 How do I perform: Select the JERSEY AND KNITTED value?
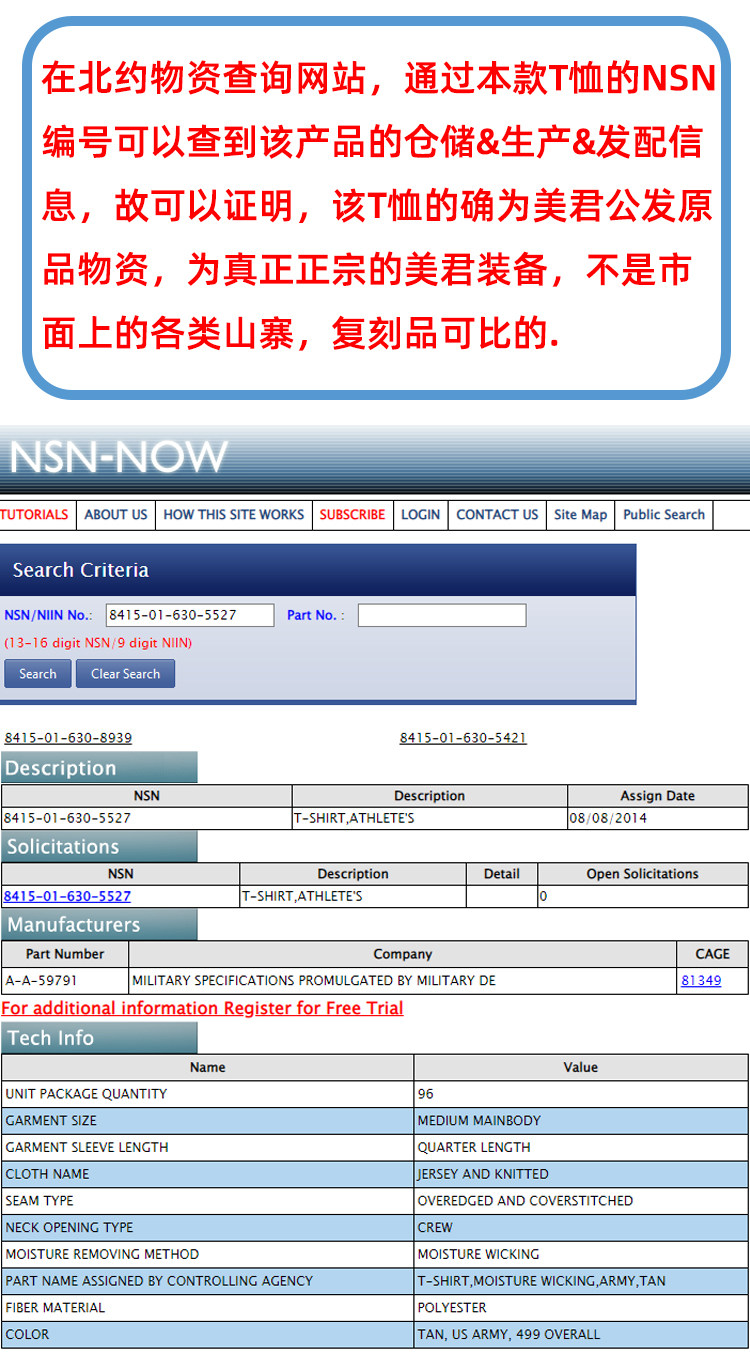click(483, 1174)
